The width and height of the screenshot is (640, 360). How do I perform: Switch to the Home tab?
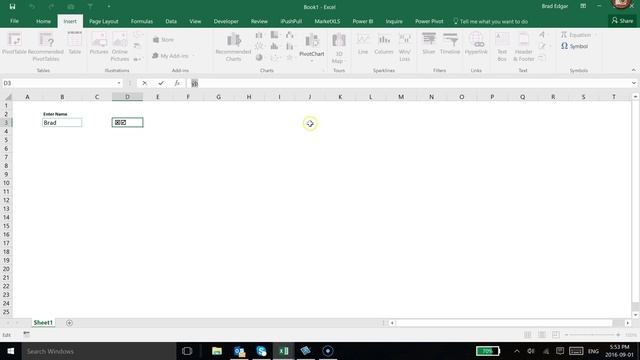coord(43,21)
